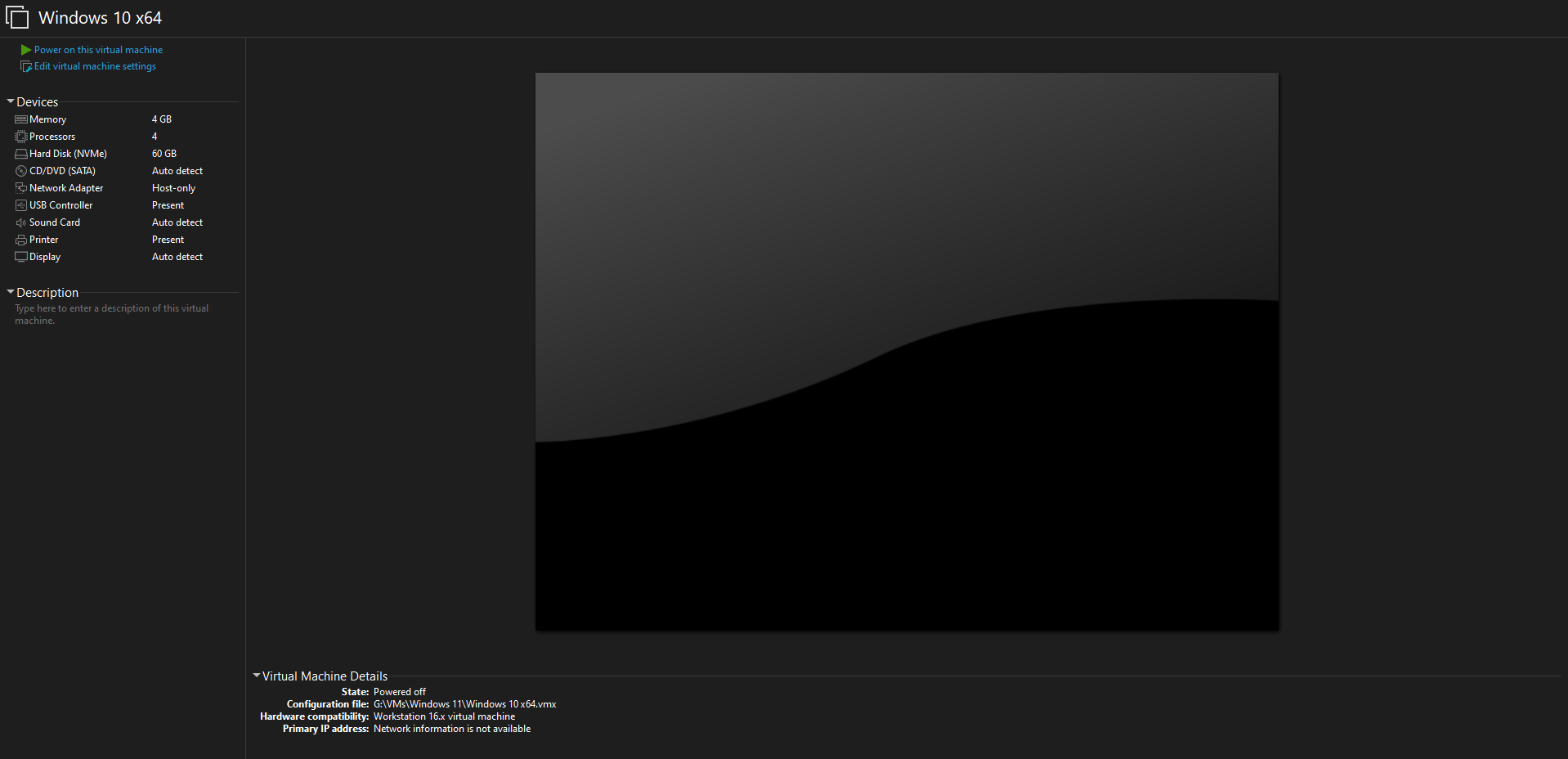Image resolution: width=1568 pixels, height=759 pixels.
Task: Power on this virtual machine
Action: [x=98, y=50]
